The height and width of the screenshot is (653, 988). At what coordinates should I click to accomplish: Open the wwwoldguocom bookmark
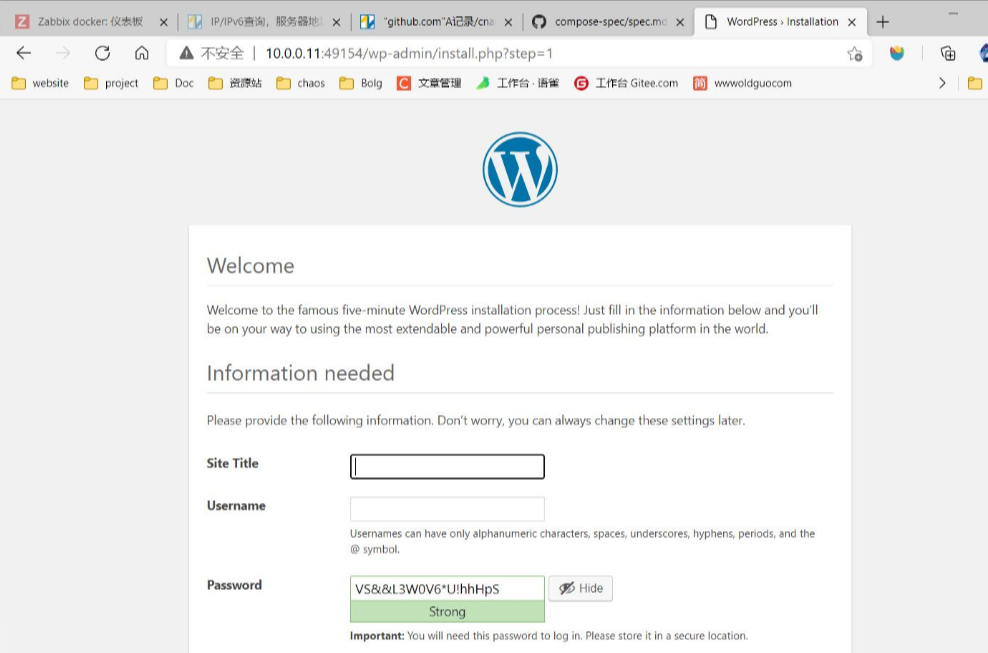[742, 83]
